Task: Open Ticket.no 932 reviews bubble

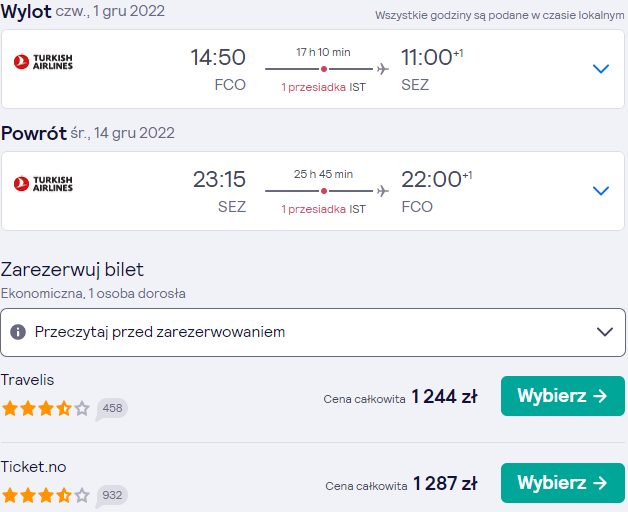Action: point(112,496)
